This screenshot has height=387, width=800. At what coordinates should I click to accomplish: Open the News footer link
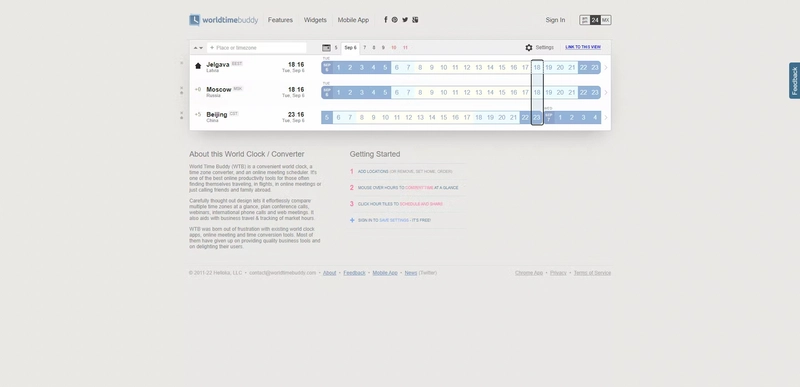411,273
